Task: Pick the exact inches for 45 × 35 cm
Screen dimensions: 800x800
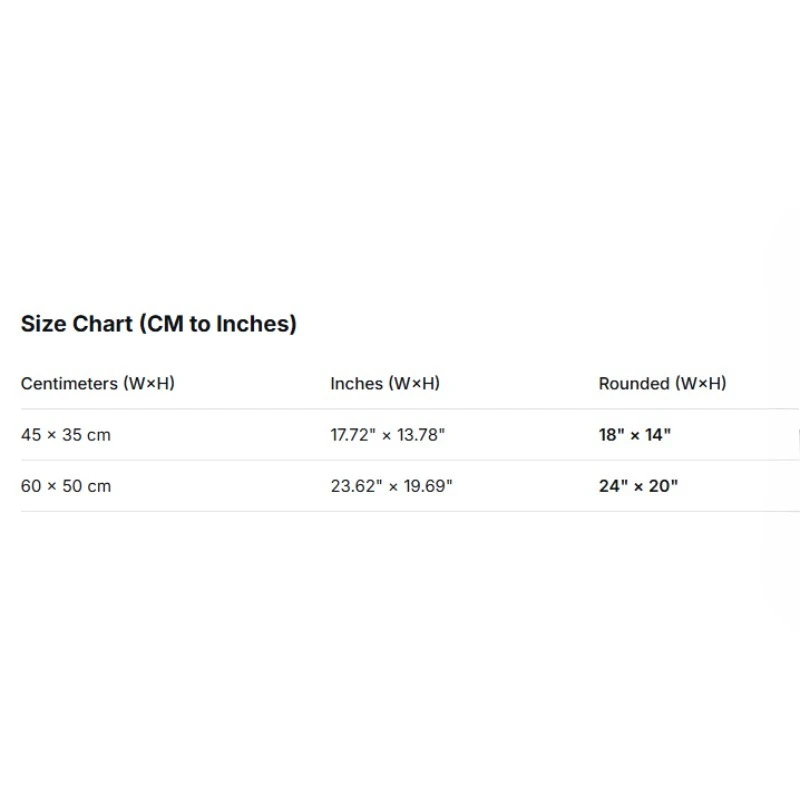Action: coord(388,435)
